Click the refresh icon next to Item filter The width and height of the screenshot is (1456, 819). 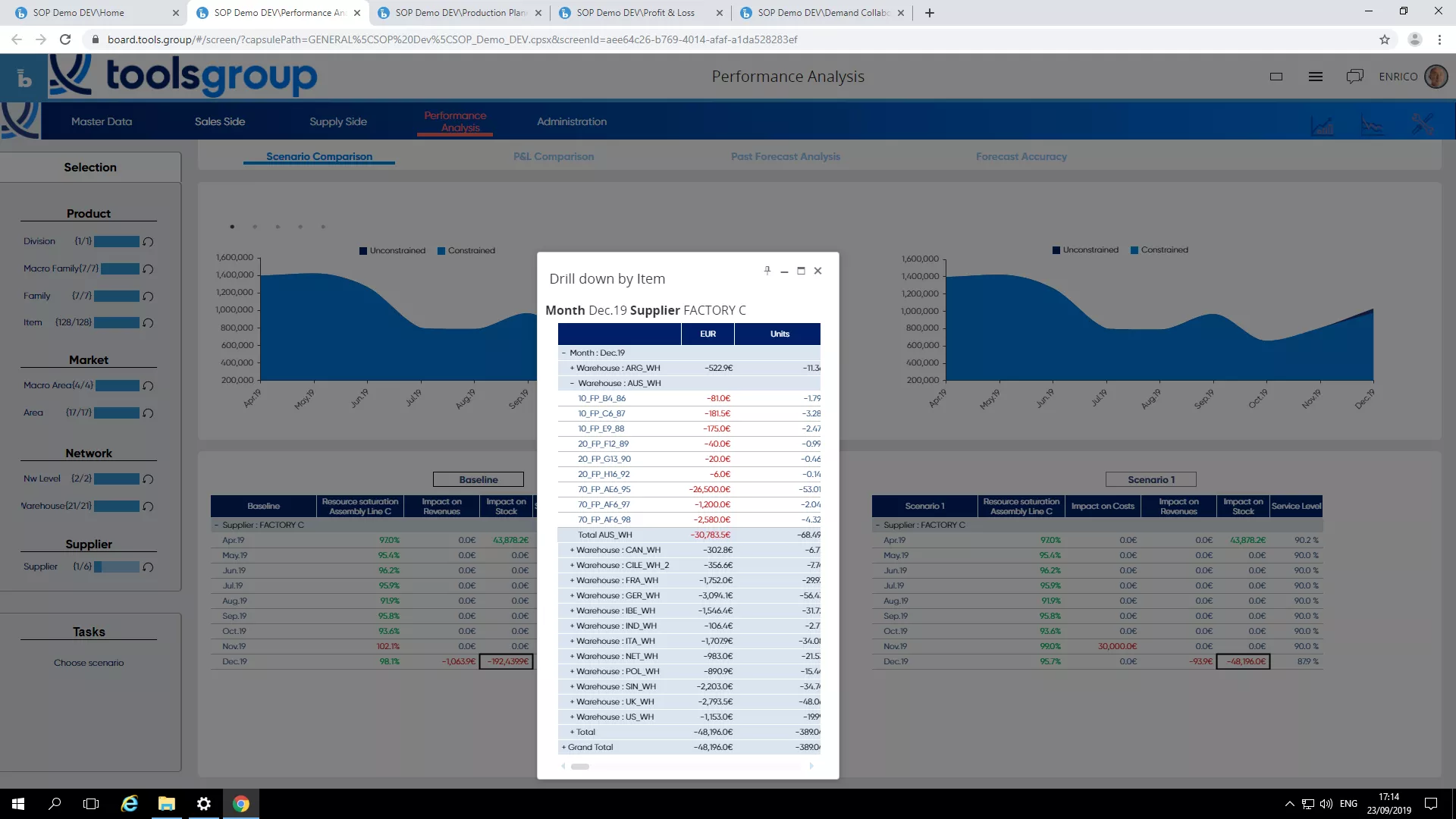point(148,322)
